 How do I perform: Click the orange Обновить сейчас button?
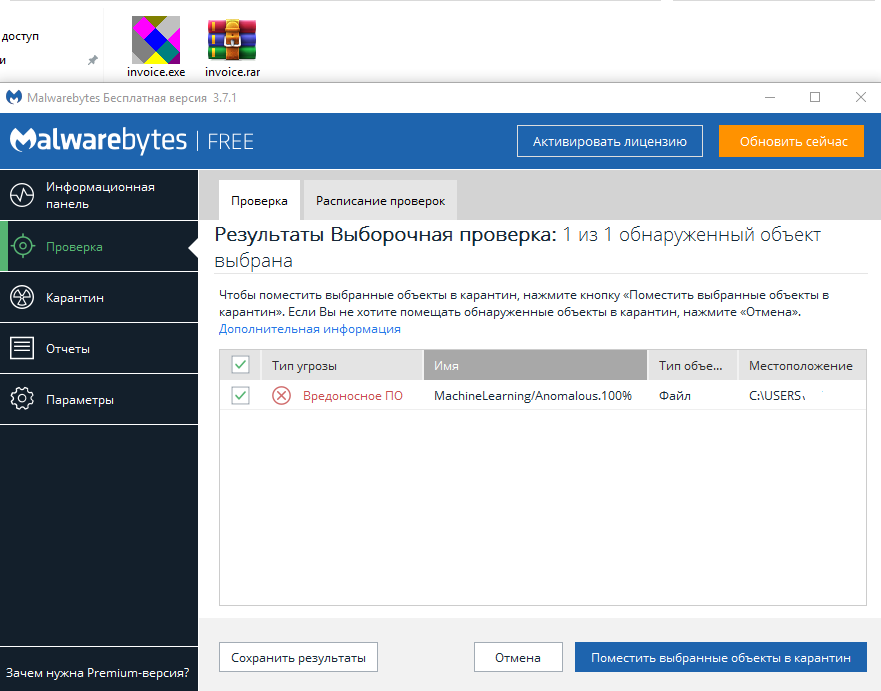(x=791, y=141)
